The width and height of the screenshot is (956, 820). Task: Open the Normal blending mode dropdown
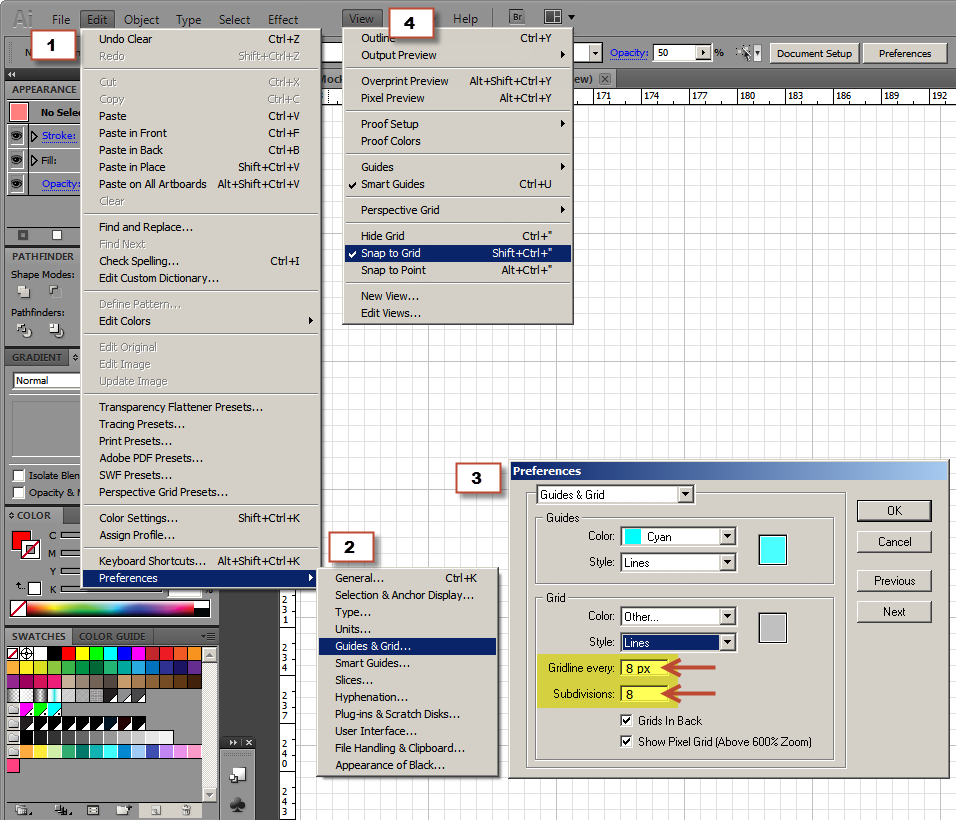point(47,380)
